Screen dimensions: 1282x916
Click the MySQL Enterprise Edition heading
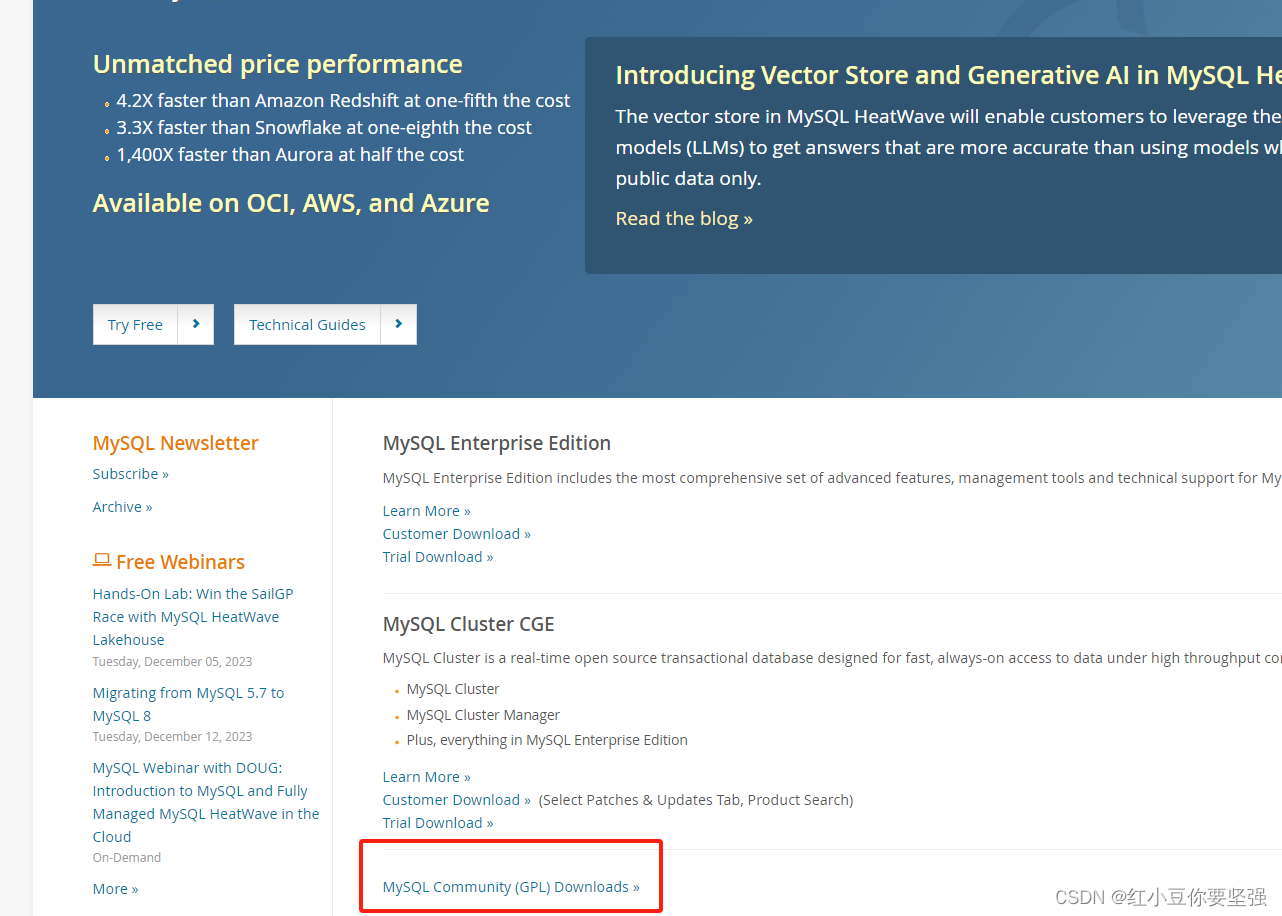497,443
